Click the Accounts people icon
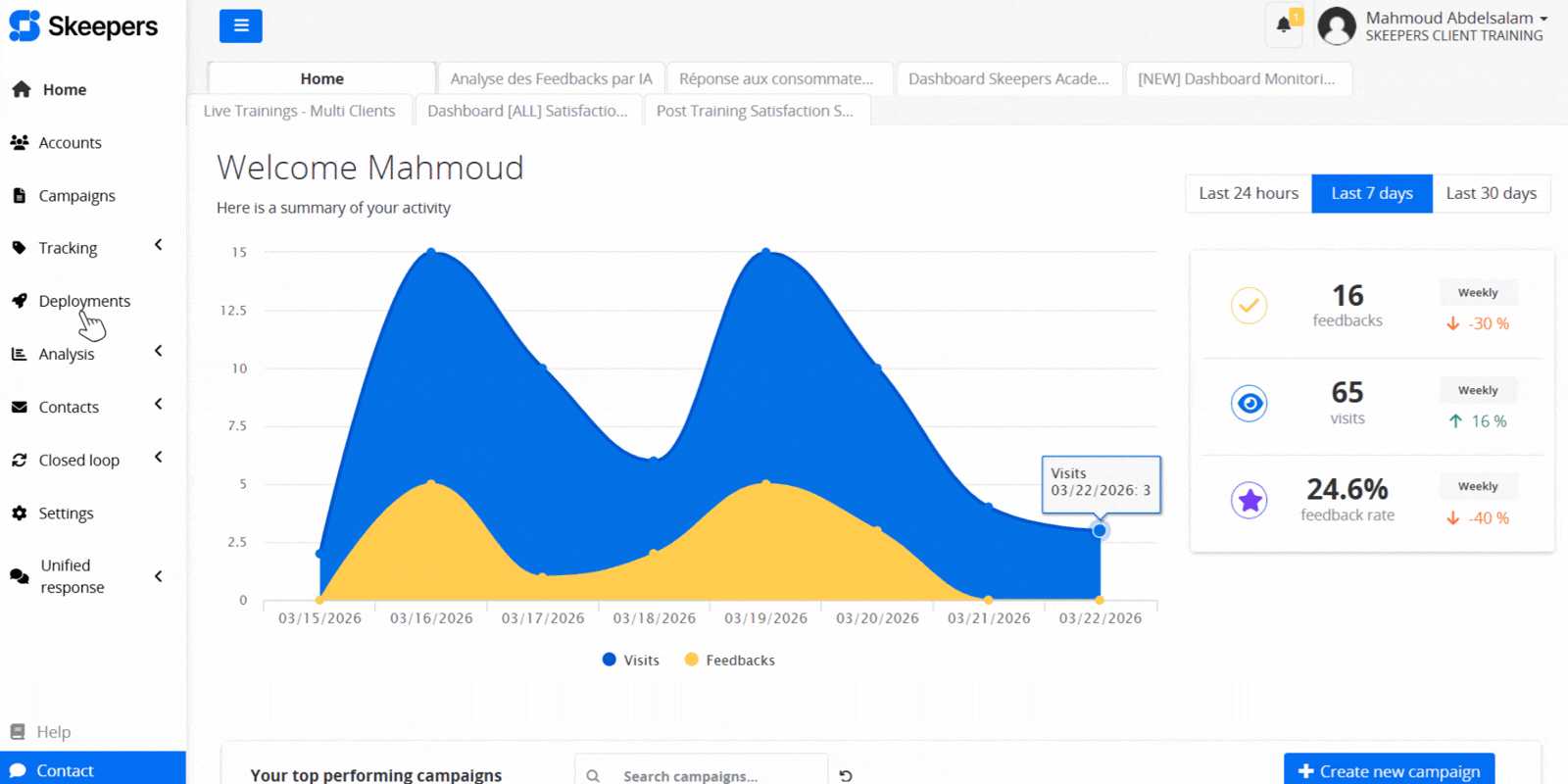This screenshot has width=1568, height=784. pos(19,143)
